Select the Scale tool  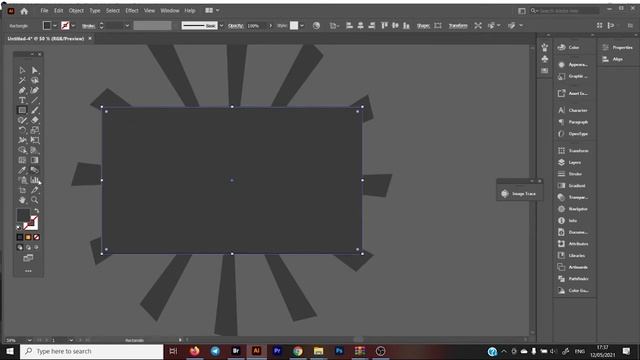pyautogui.click(x=35, y=130)
